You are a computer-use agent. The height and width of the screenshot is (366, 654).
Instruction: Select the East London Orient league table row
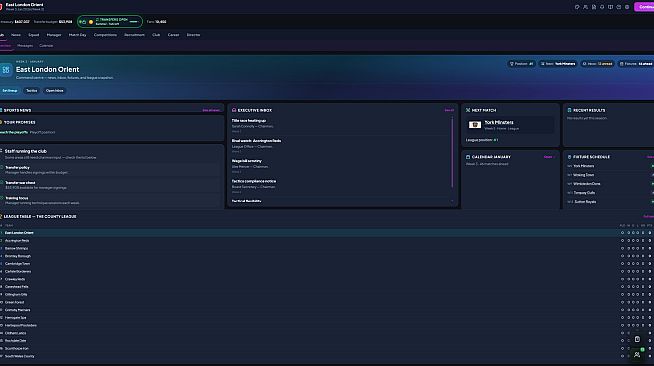point(327,233)
